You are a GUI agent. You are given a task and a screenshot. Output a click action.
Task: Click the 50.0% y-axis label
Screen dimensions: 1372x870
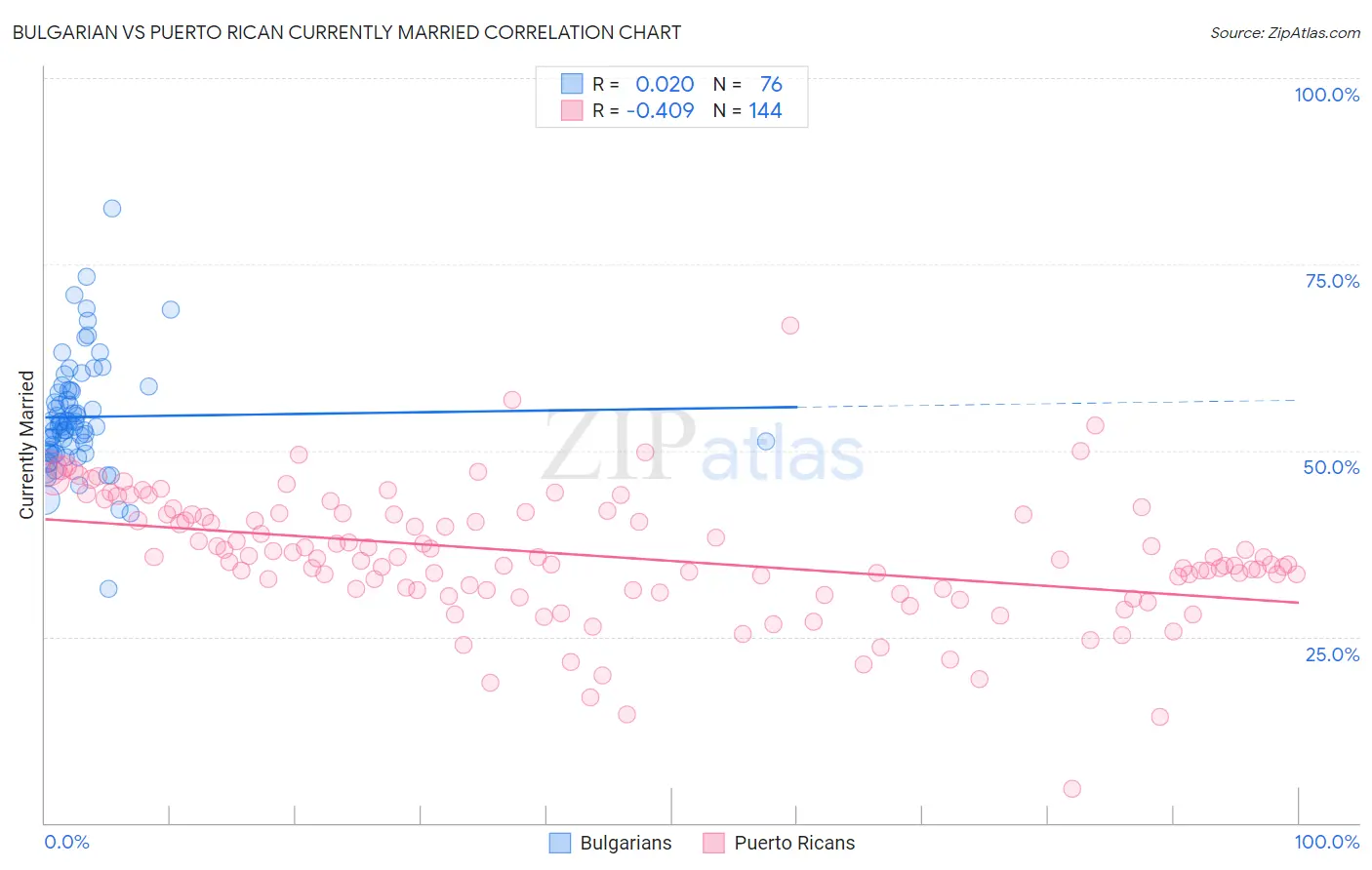(x=1331, y=467)
